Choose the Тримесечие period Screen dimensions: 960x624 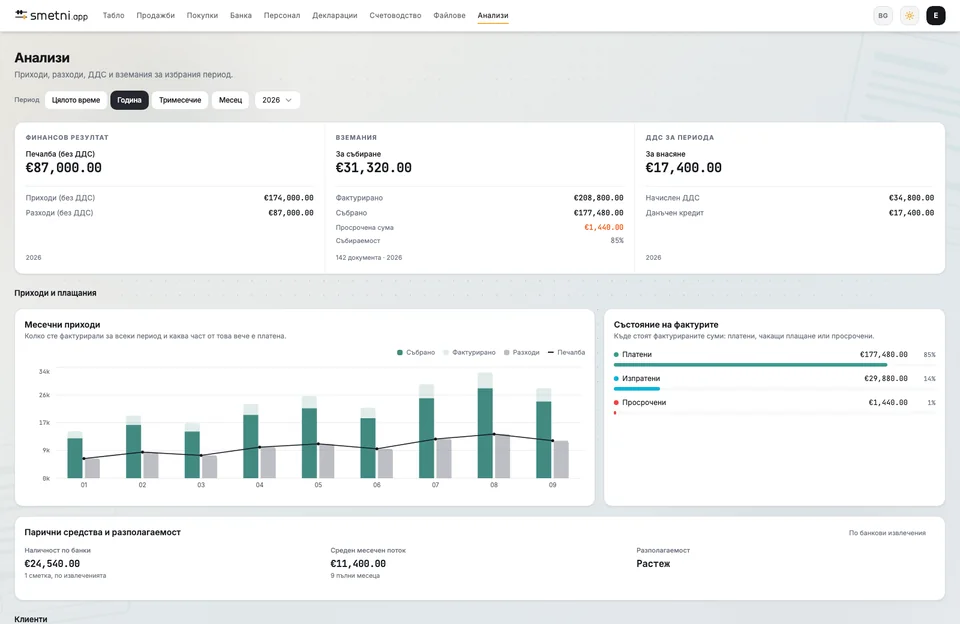click(180, 100)
